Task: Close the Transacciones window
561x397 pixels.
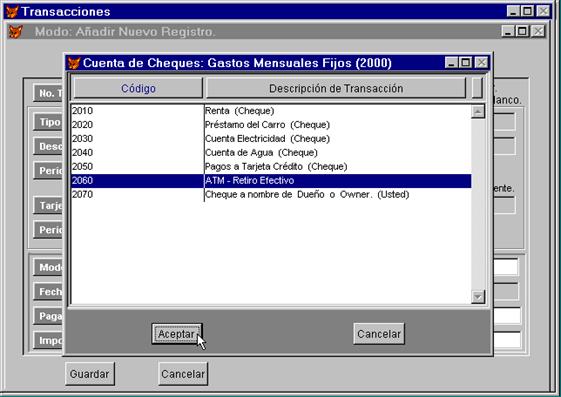Action: (543, 11)
